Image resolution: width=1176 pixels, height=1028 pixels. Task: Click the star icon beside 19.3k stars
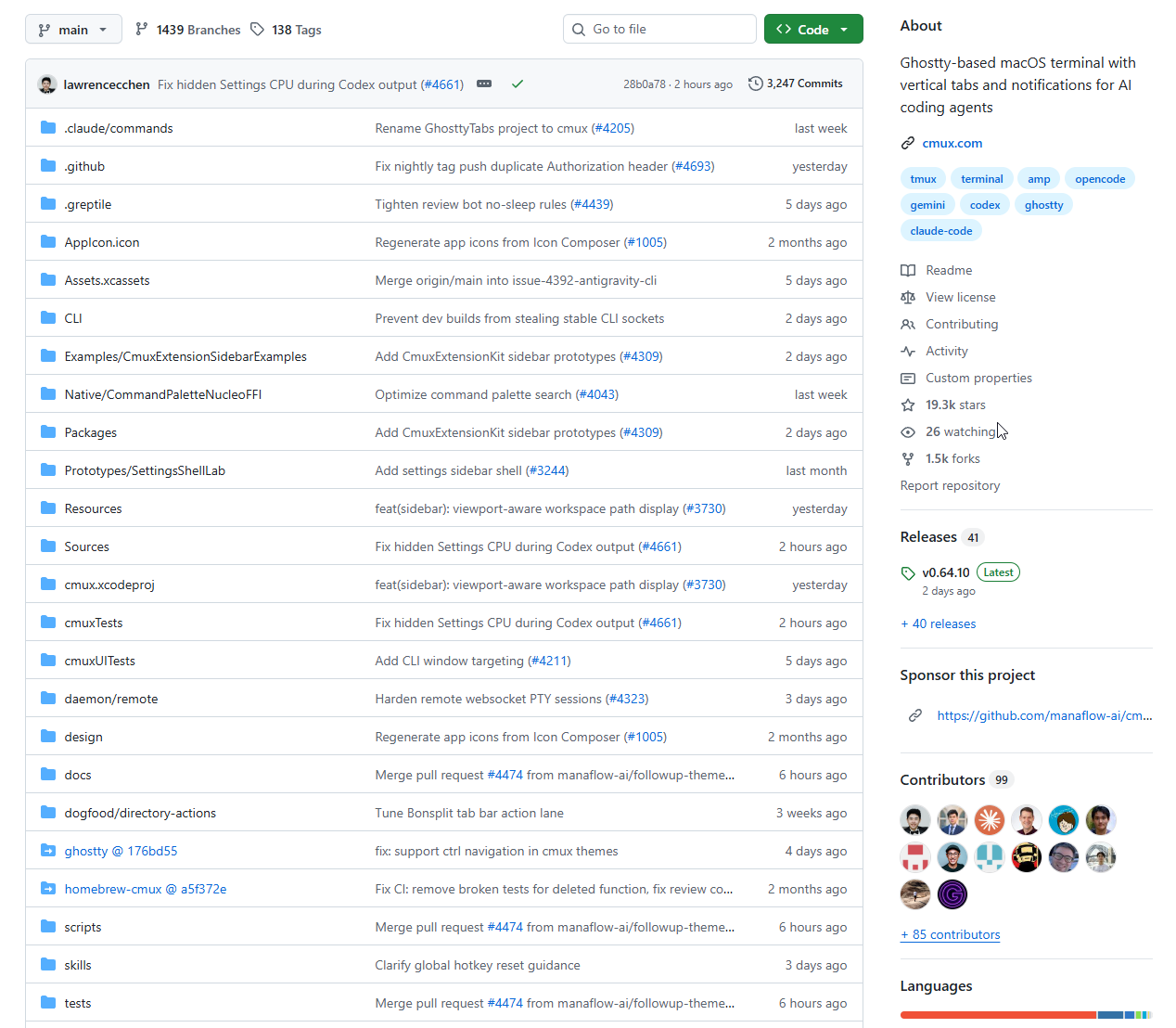coord(908,405)
